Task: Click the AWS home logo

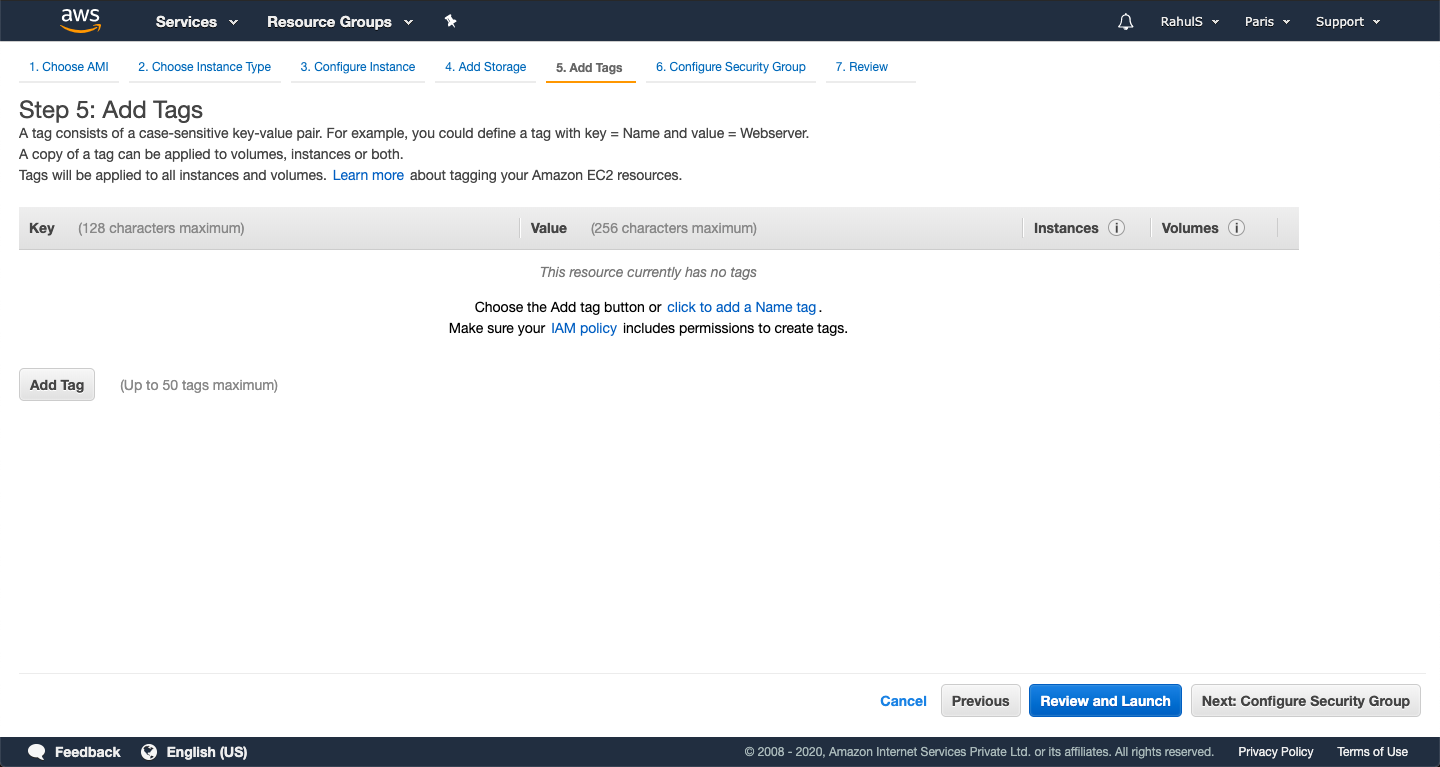Action: [80, 20]
